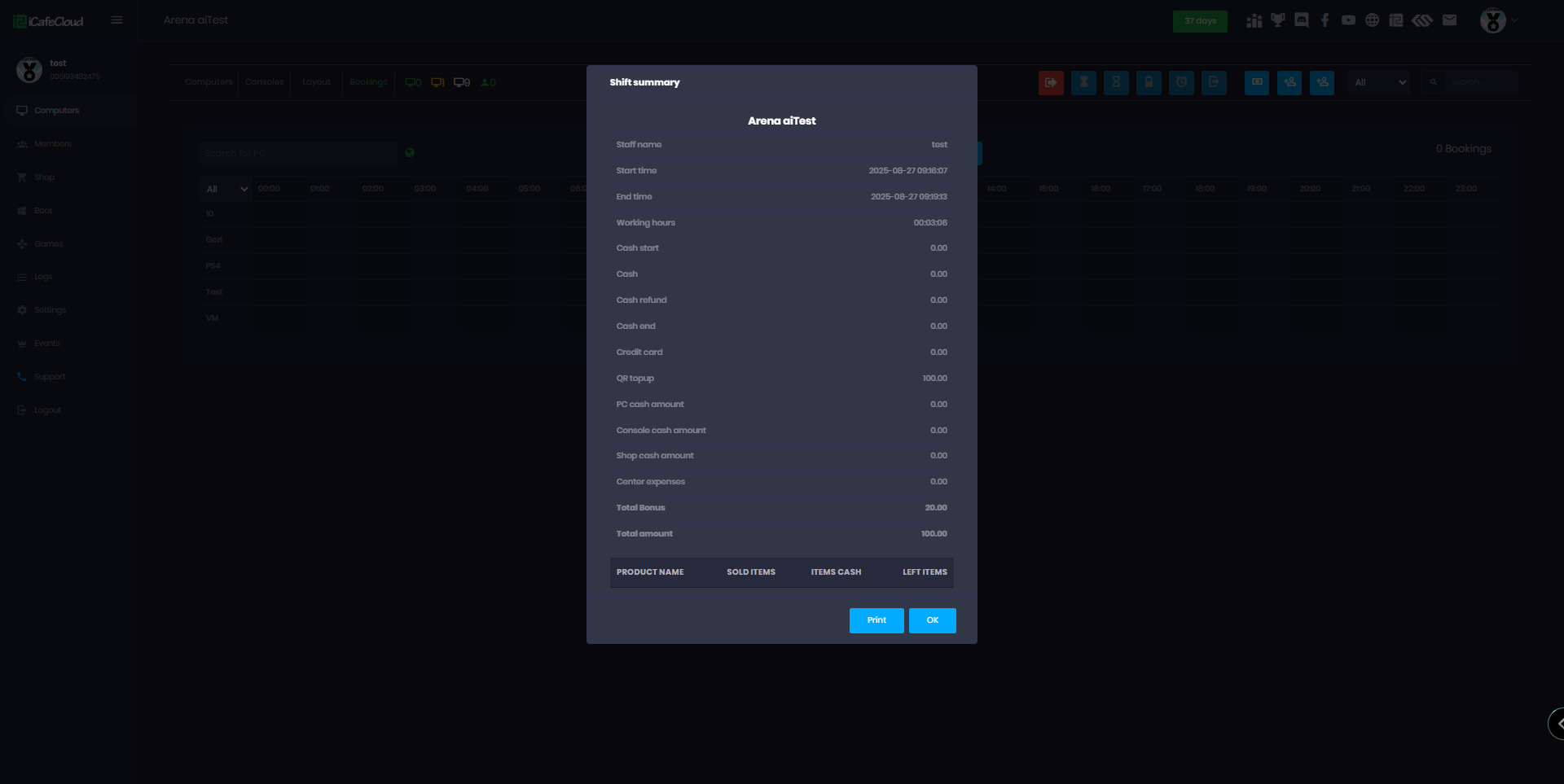Click the QR topup value 100.00
The width and height of the screenshot is (1564, 784).
coord(935,379)
